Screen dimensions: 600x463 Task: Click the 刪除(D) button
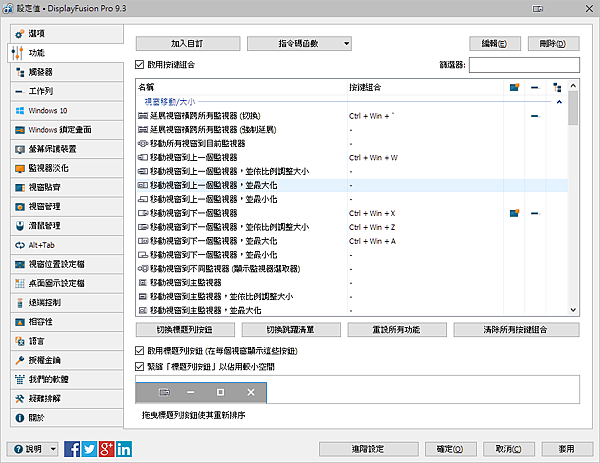(x=553, y=44)
